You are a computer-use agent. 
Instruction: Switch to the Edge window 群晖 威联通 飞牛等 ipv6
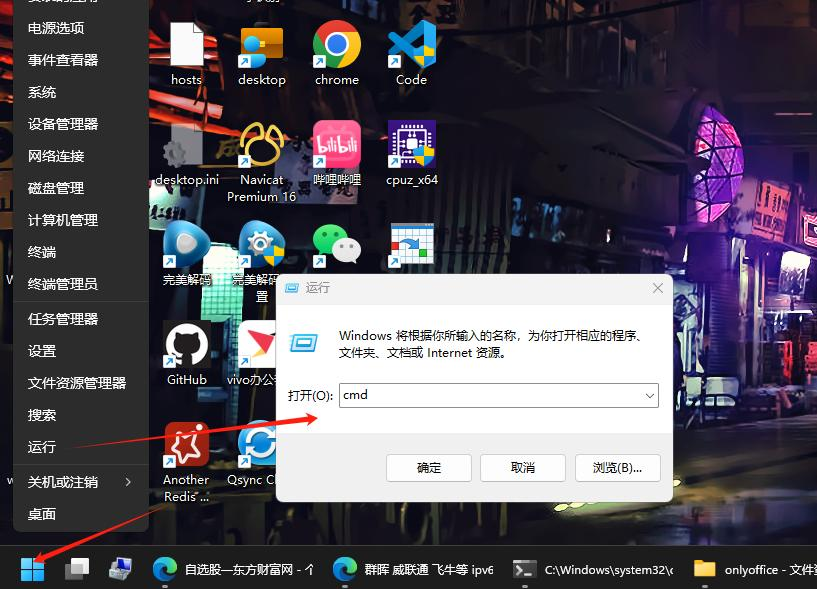pos(415,570)
